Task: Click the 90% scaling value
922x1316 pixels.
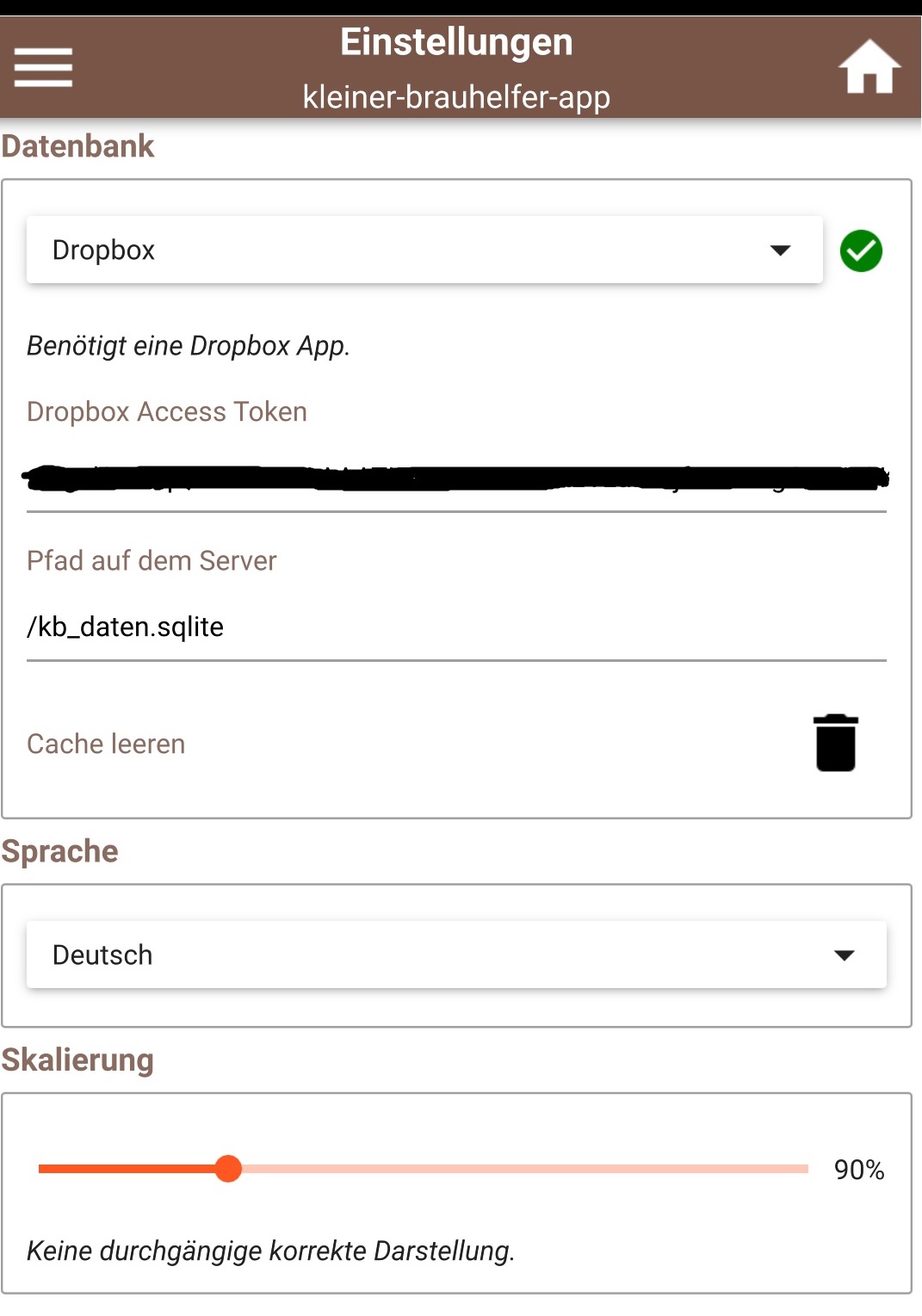Action: pyautogui.click(x=858, y=1170)
